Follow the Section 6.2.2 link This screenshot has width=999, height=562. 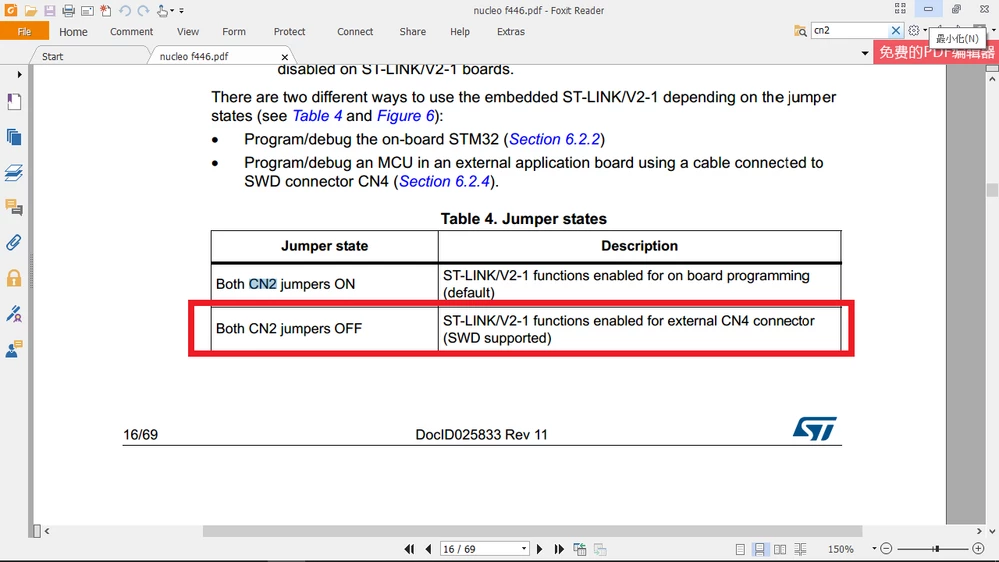554,139
